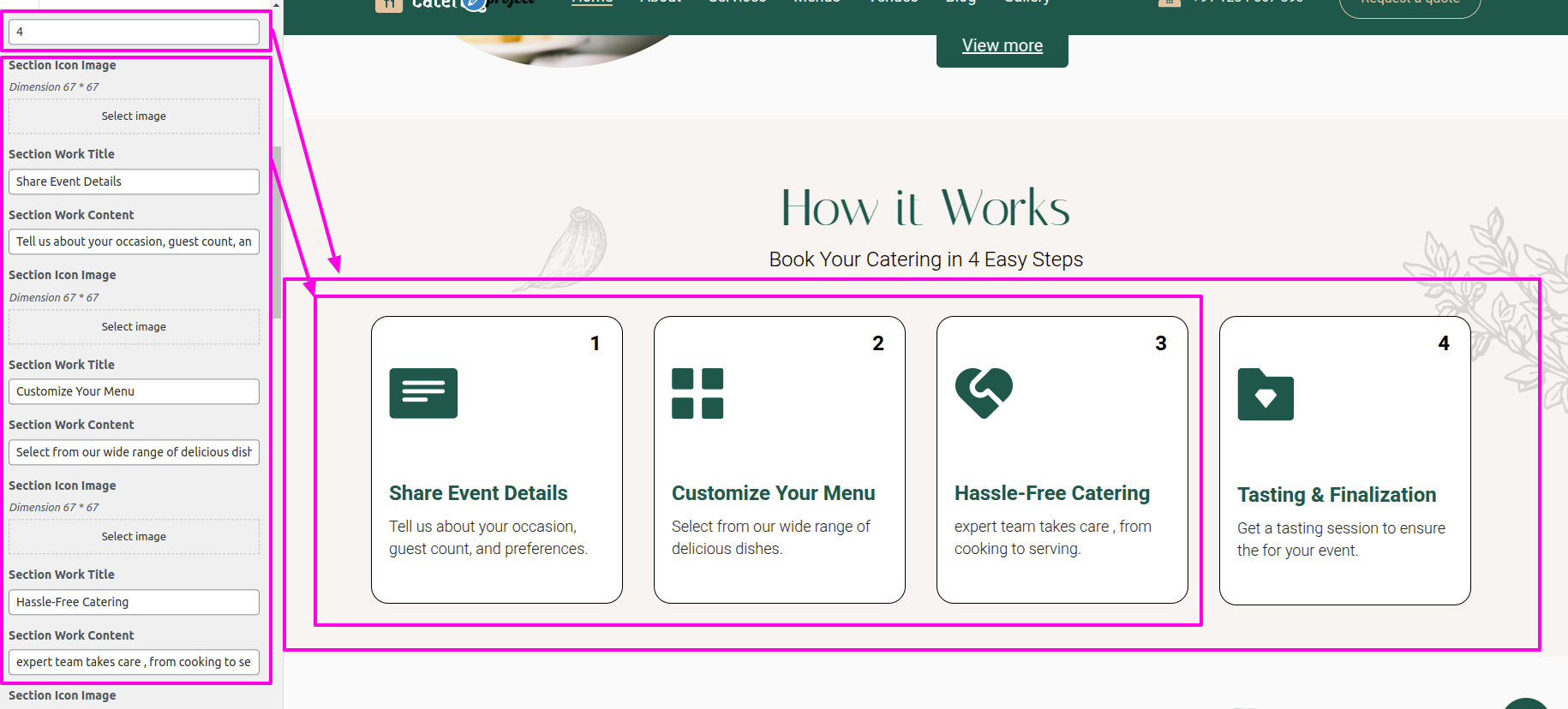Click 'Tell us about your occasion' card description

488,538
